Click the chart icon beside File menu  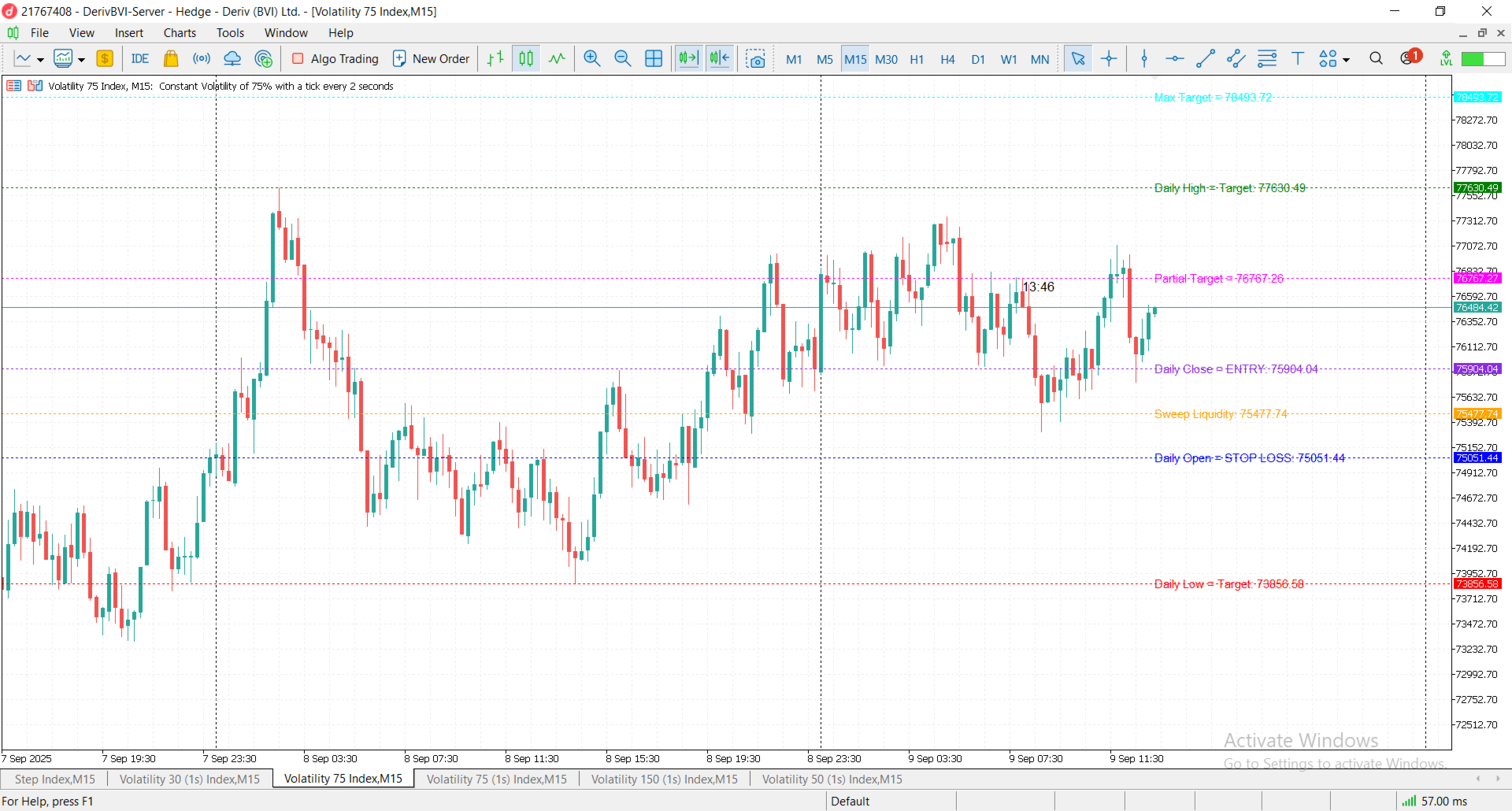[13, 33]
